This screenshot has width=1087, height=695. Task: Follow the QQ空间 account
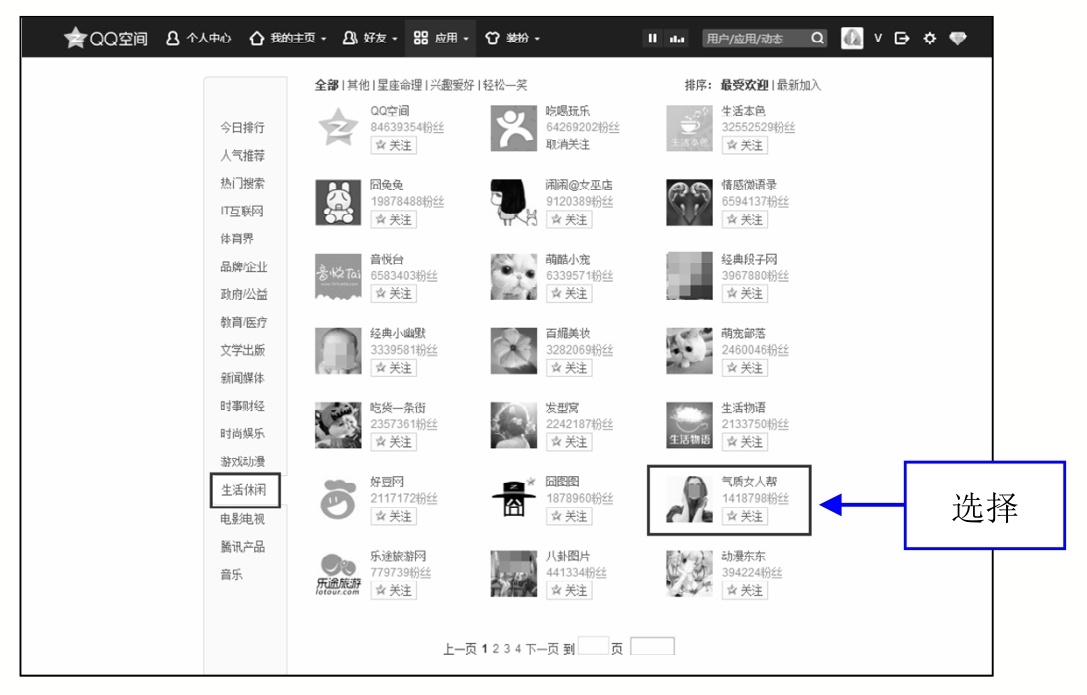(394, 145)
